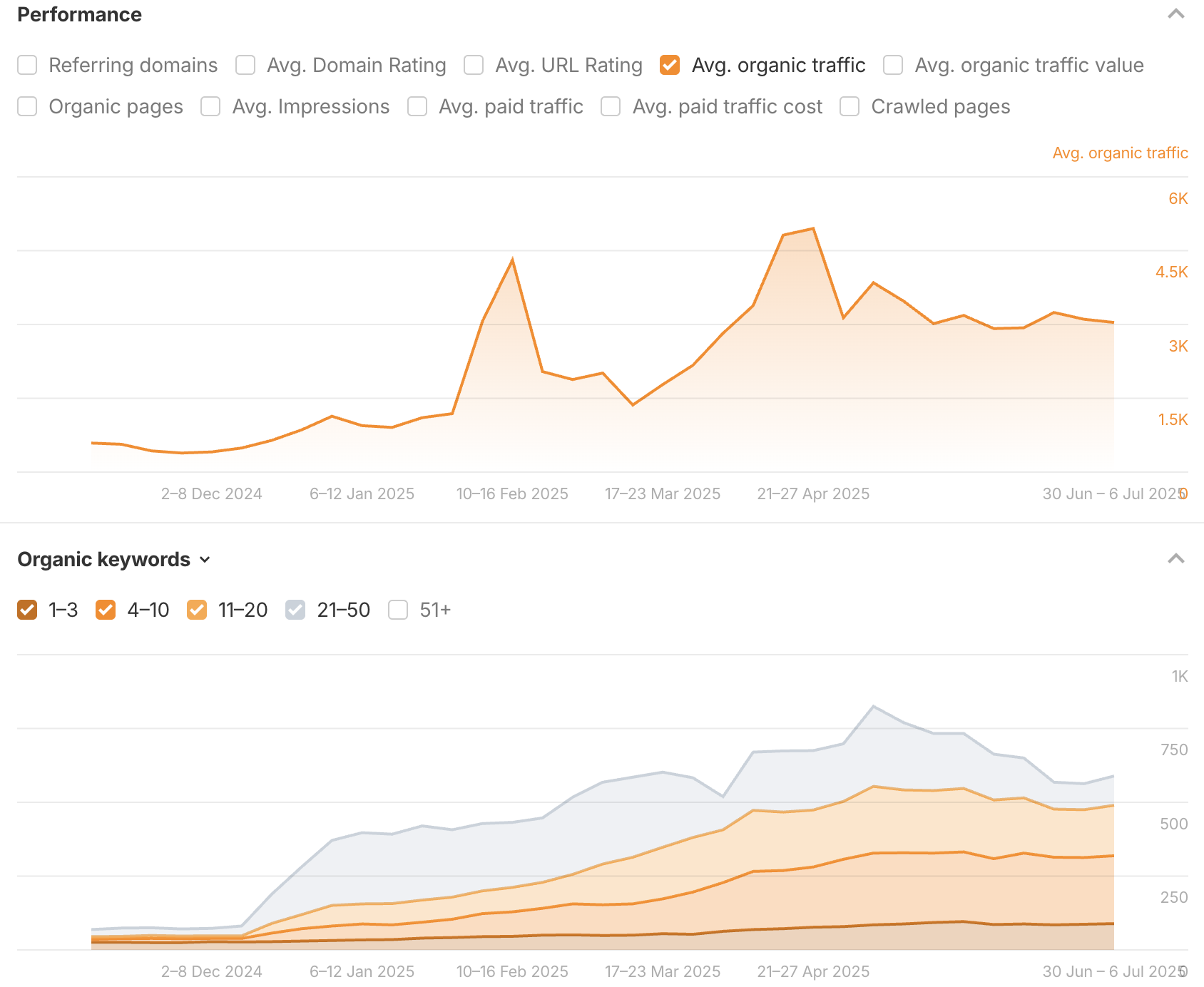Click the Avg. organic traffic legend label
The width and height of the screenshot is (1204, 987).
tap(1119, 153)
